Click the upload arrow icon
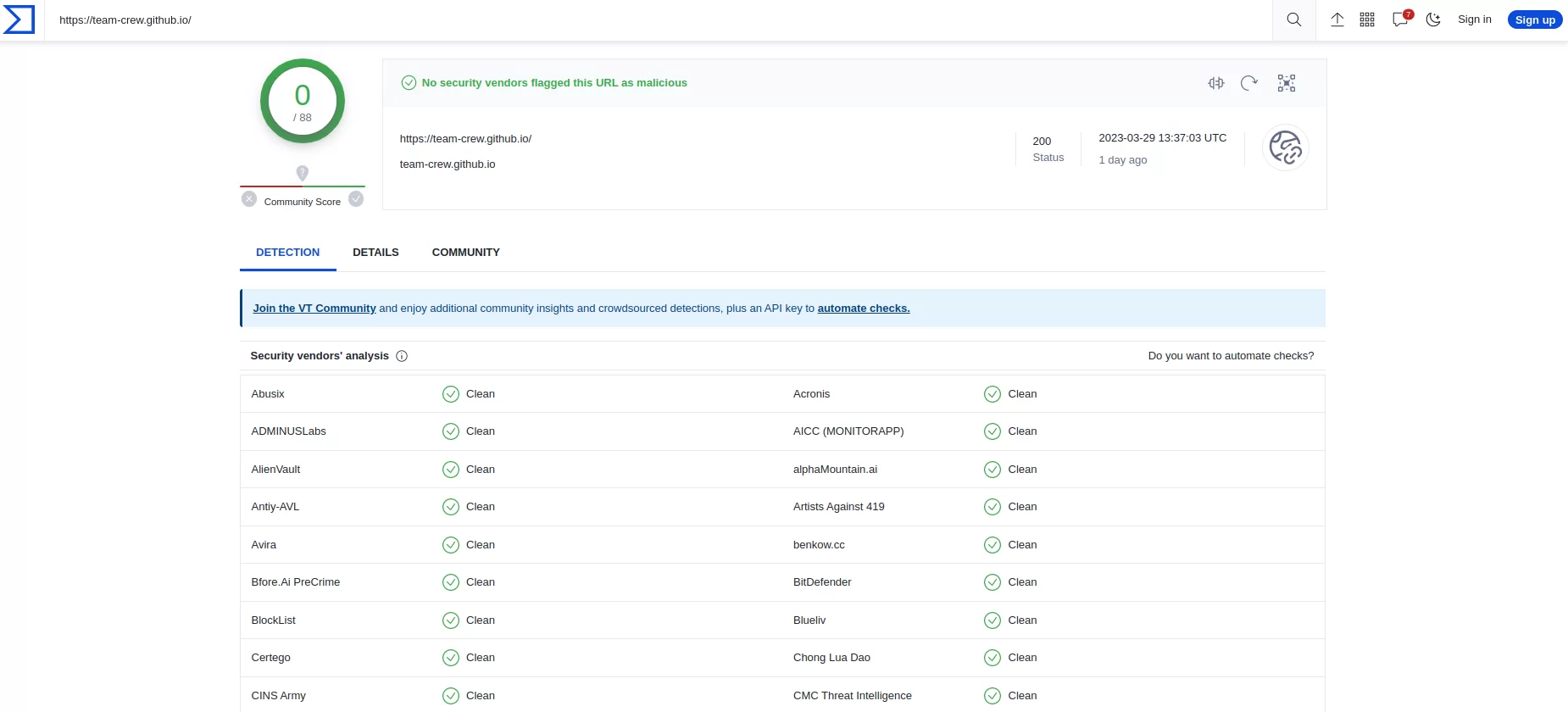Viewport: 1568px width, 712px height. point(1337,19)
